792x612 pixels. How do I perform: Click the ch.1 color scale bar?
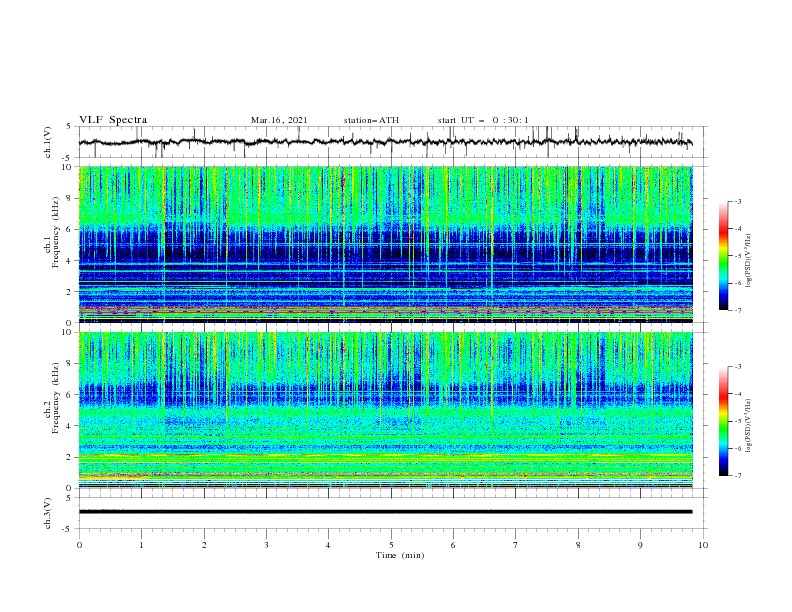tap(723, 256)
